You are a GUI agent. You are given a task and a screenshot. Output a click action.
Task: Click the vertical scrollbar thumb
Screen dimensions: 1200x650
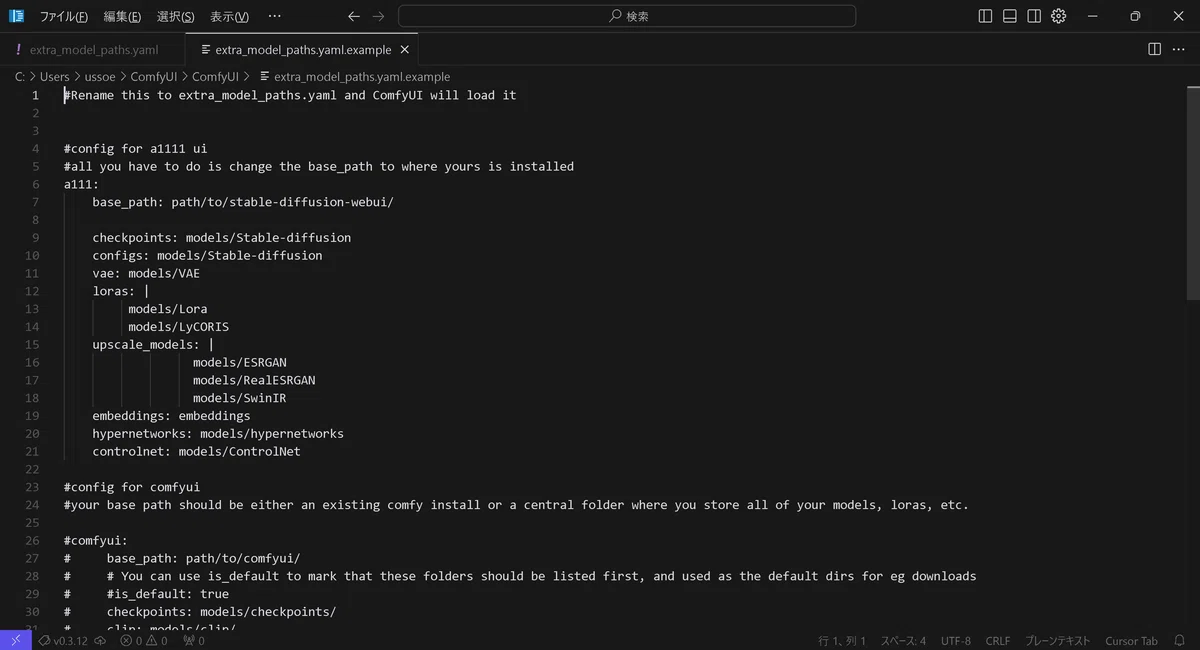tap(1193, 193)
